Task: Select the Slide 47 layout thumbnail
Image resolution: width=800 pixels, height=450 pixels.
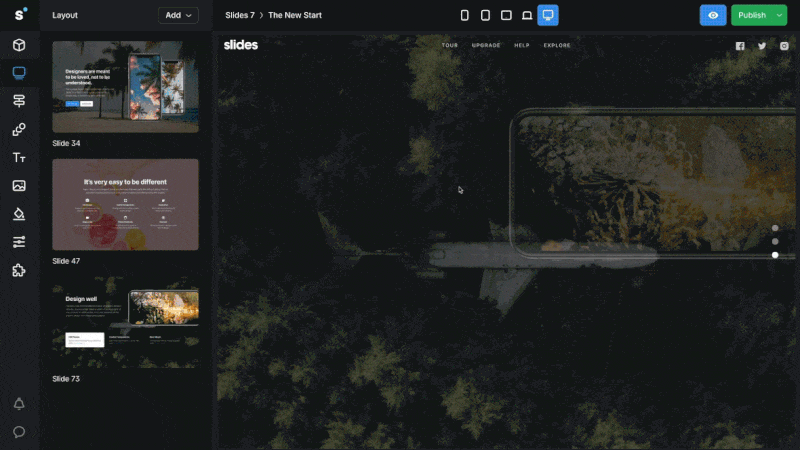Action: pos(125,204)
